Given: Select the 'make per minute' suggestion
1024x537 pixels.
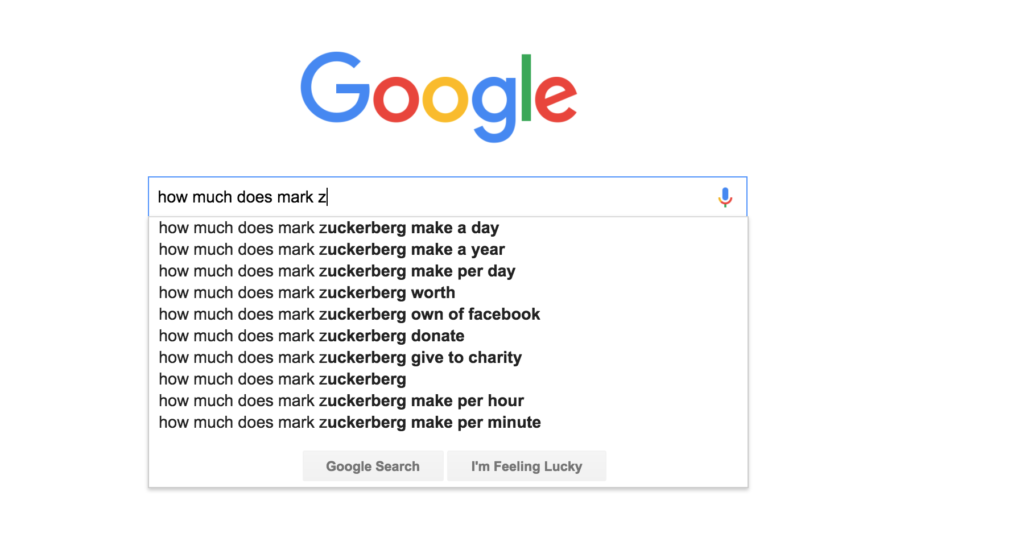Looking at the screenshot, I should pyautogui.click(x=349, y=422).
